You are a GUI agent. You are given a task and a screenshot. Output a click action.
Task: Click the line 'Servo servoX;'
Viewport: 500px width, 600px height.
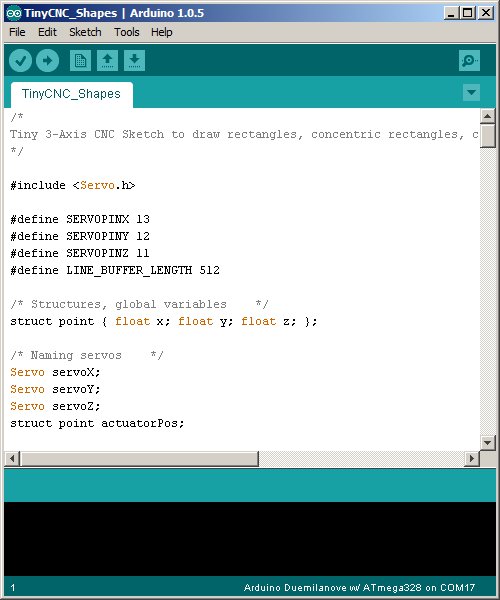[55, 372]
